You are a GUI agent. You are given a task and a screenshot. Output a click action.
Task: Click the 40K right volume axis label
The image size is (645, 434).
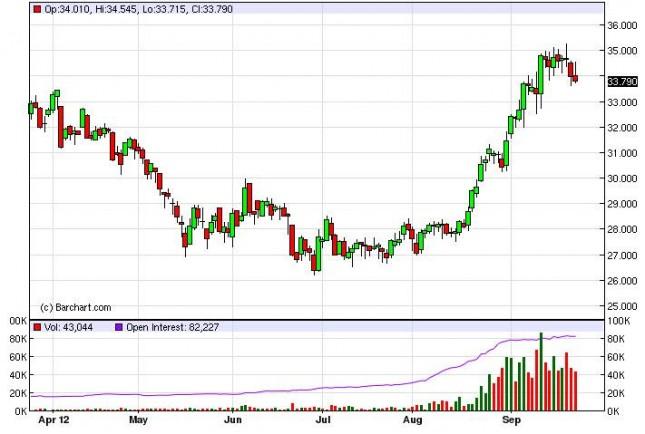coord(616,375)
